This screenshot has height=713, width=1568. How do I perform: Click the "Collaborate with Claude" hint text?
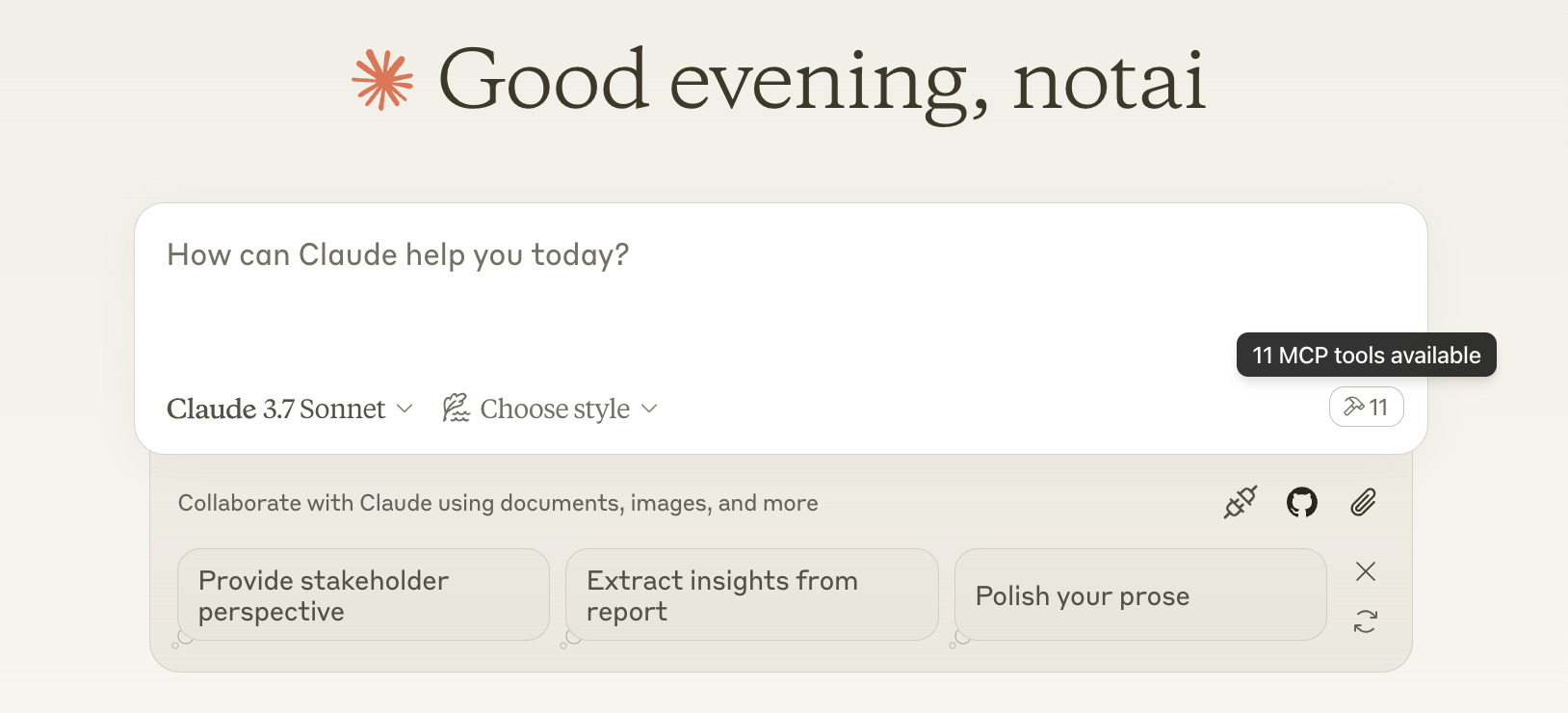pos(498,503)
